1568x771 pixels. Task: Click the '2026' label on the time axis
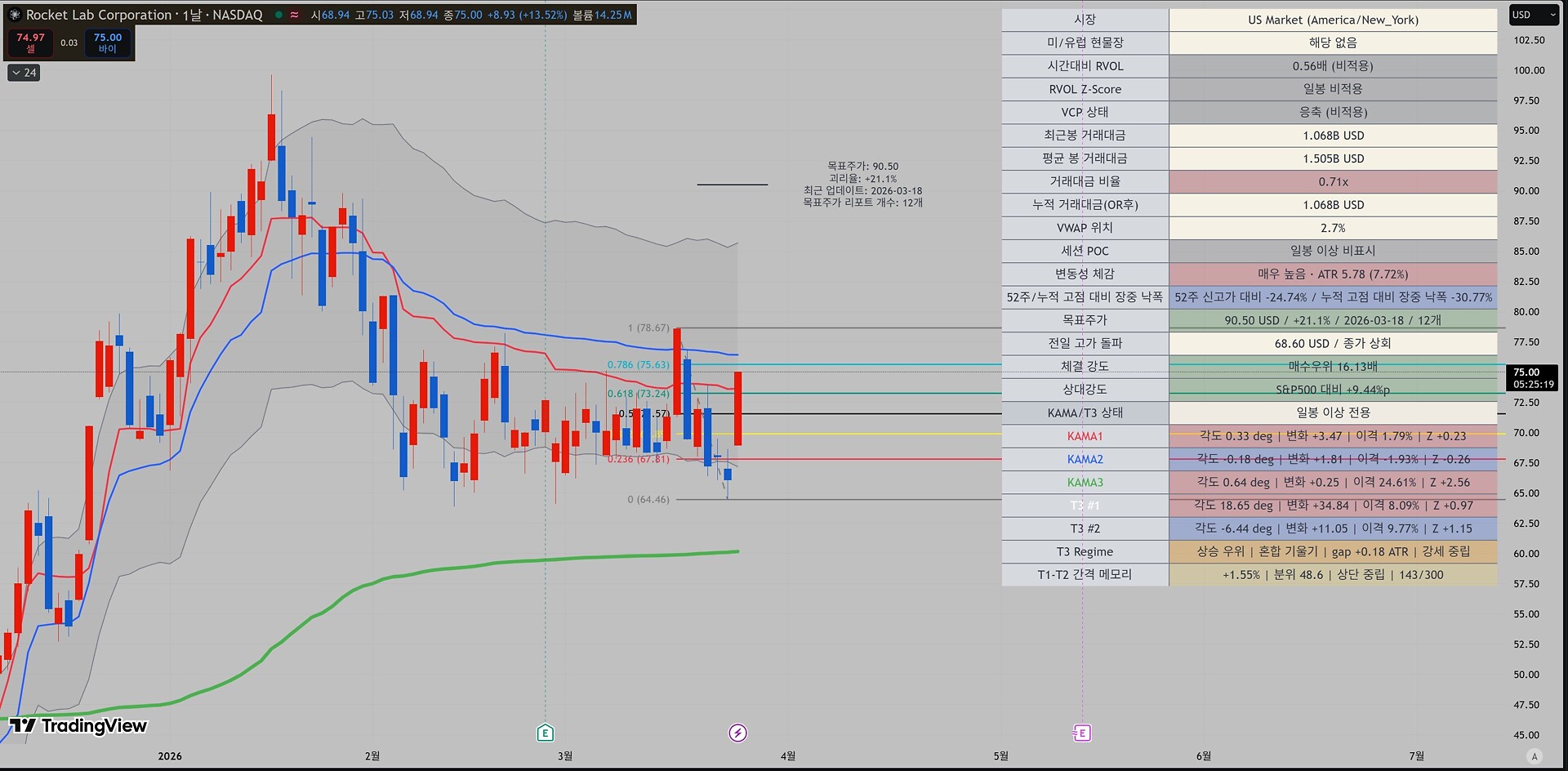pyautogui.click(x=170, y=756)
